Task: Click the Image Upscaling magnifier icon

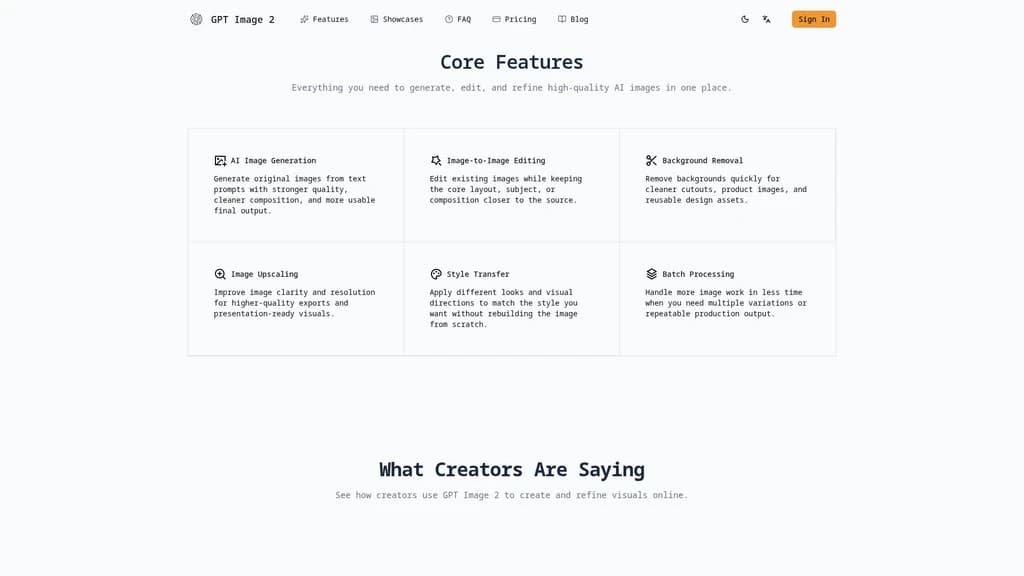Action: [220, 274]
